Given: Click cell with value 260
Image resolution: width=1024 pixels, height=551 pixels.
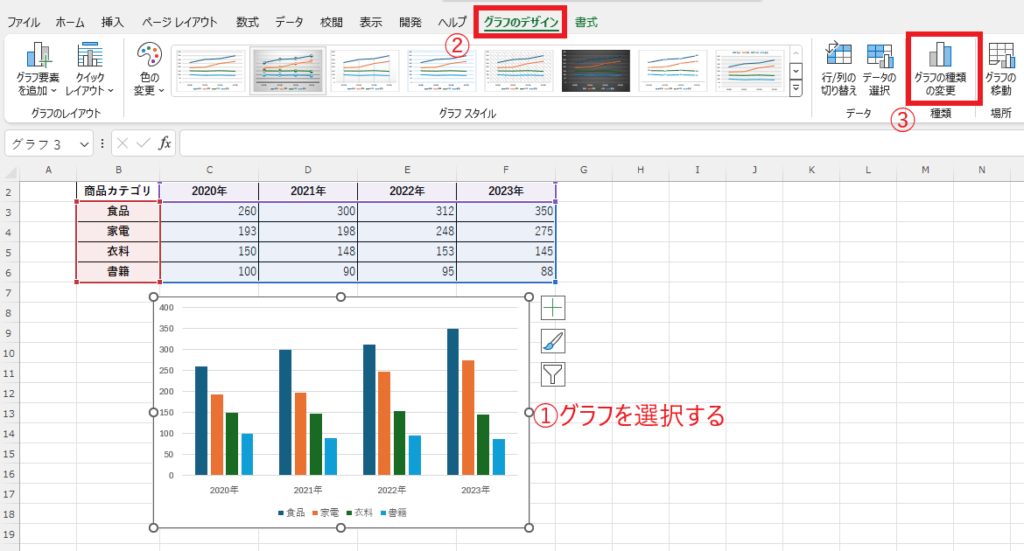Looking at the screenshot, I should 209,211.
